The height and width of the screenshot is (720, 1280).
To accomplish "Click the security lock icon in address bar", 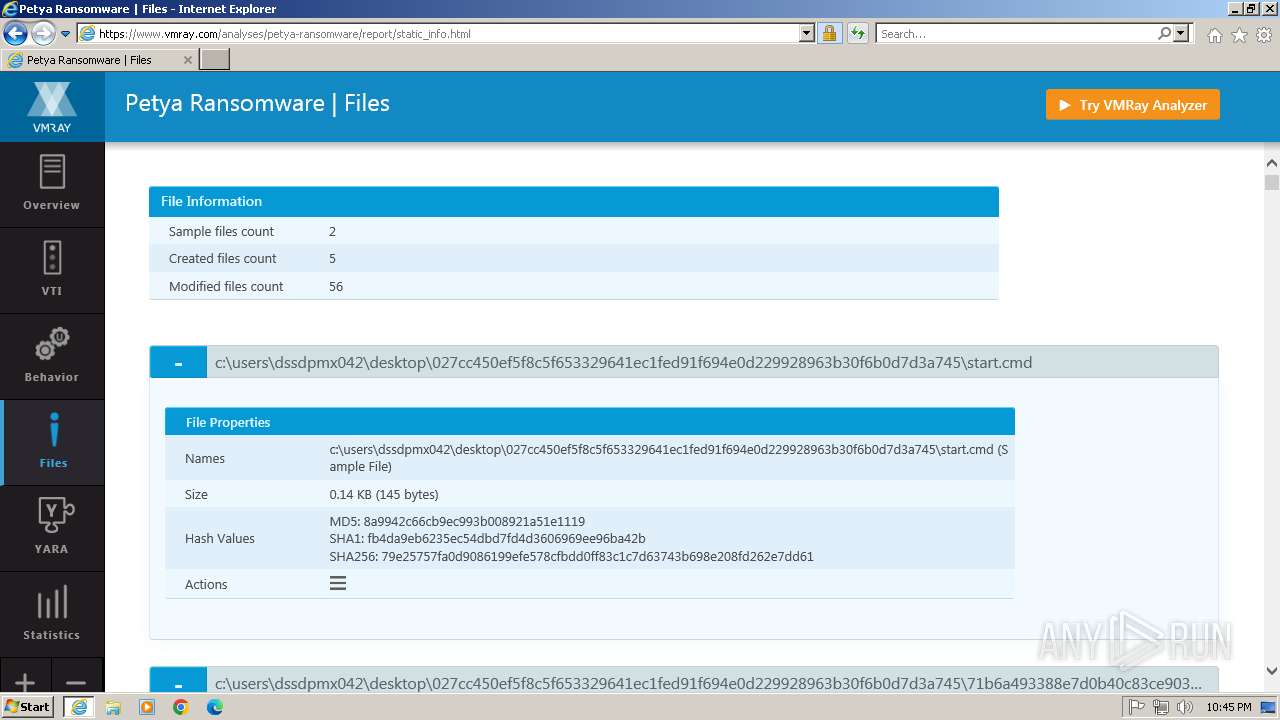I will tap(829, 33).
